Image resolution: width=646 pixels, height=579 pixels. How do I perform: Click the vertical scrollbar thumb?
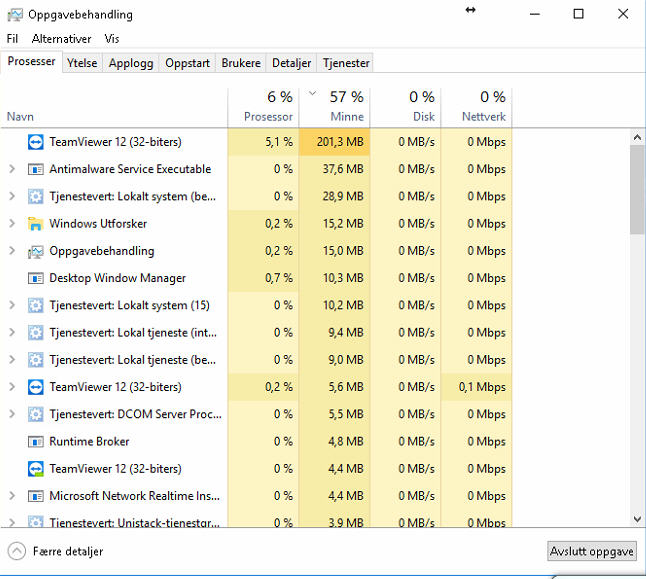click(x=637, y=190)
